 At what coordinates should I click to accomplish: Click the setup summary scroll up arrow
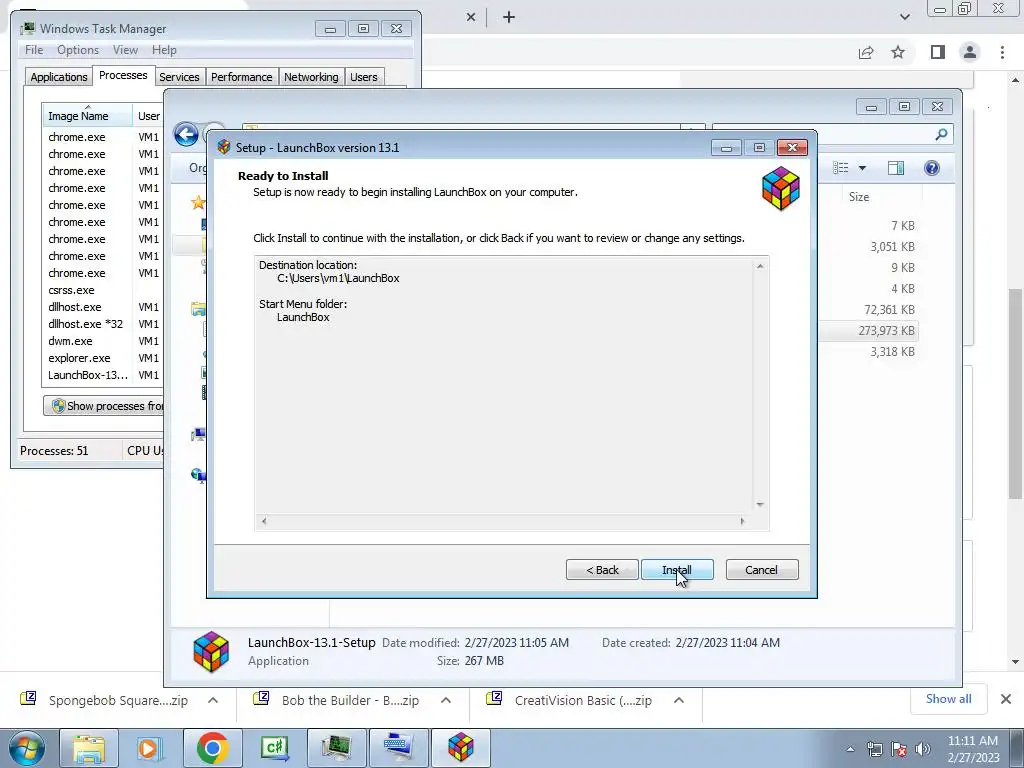(x=760, y=266)
